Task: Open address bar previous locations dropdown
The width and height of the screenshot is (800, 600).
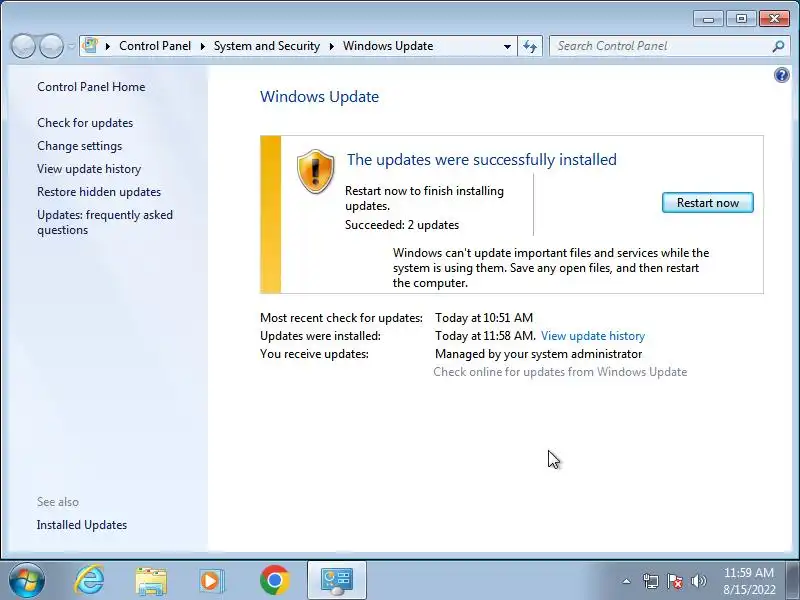Action: click(507, 46)
